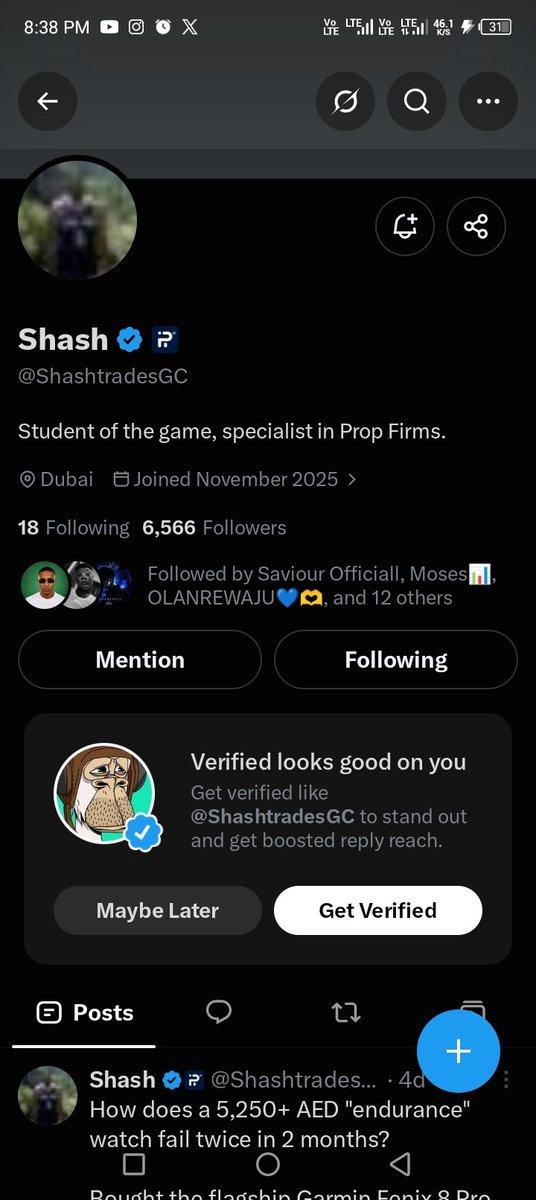Tap the Mention button

(140, 660)
